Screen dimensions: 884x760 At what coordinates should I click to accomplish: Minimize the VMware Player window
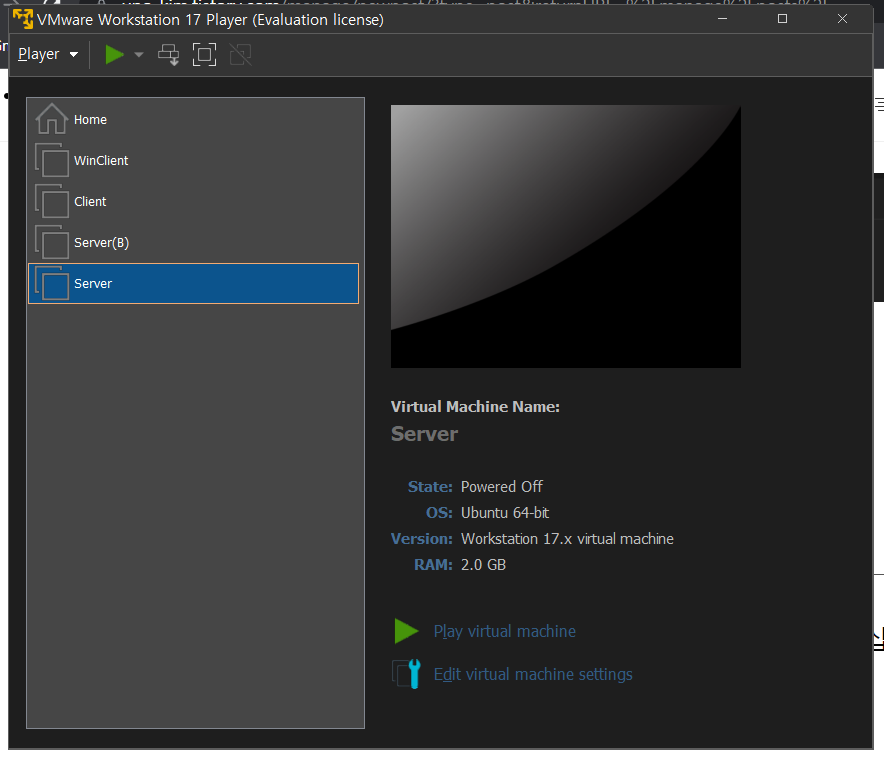[722, 19]
